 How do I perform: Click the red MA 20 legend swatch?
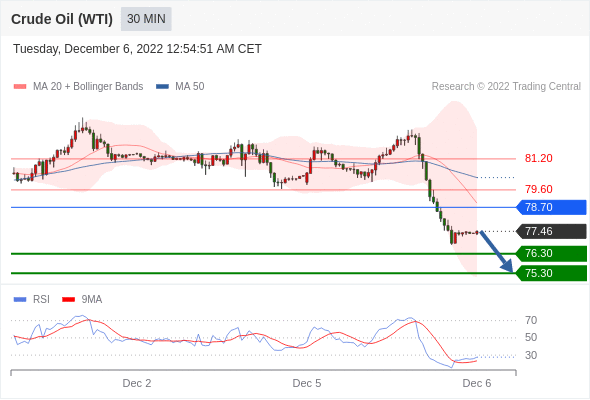(x=20, y=87)
